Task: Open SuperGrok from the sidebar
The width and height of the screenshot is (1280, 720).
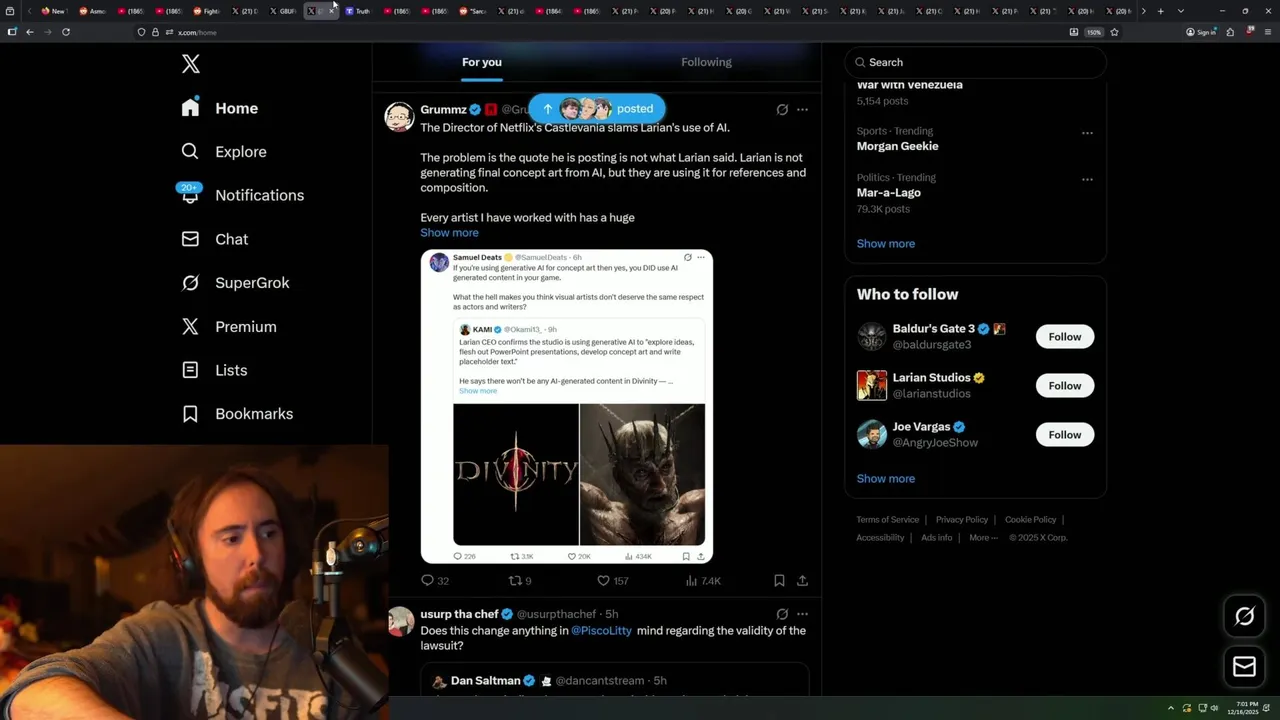Action: click(x=235, y=283)
